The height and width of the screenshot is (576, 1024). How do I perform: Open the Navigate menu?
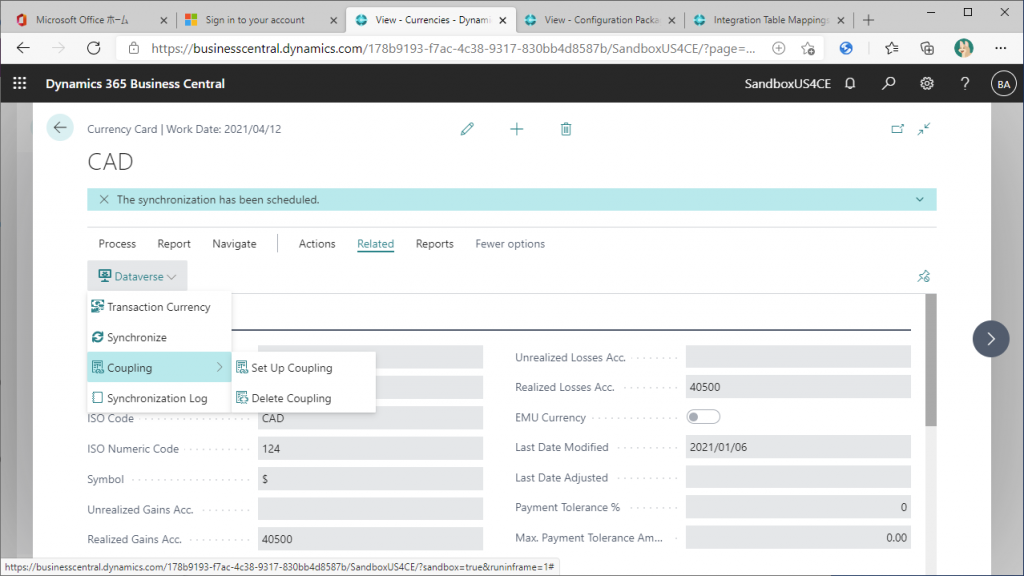pos(234,244)
